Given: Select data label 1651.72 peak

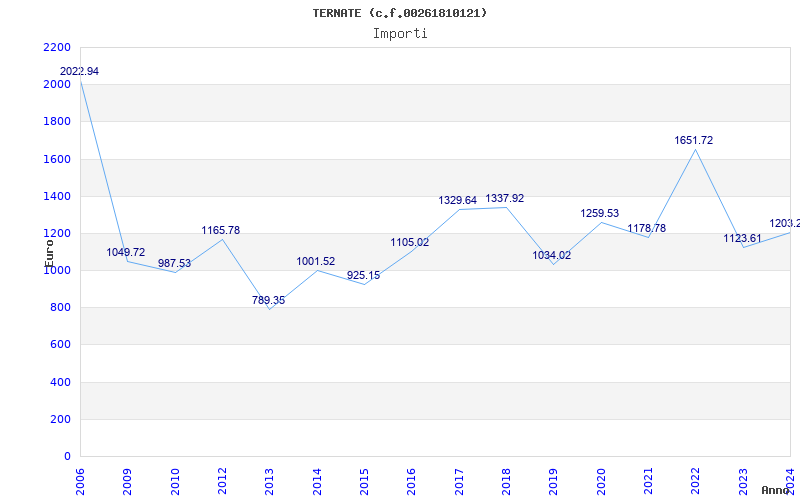Looking at the screenshot, I should point(693,140).
